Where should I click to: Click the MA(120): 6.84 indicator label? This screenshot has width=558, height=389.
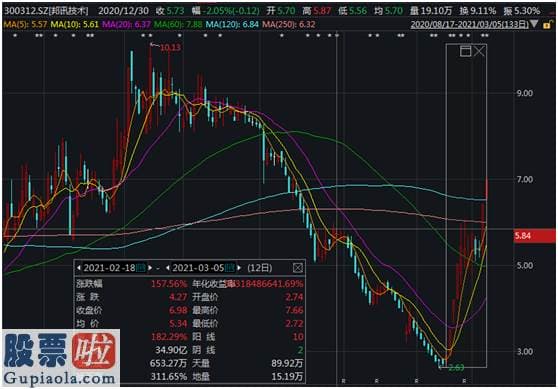coord(232,24)
